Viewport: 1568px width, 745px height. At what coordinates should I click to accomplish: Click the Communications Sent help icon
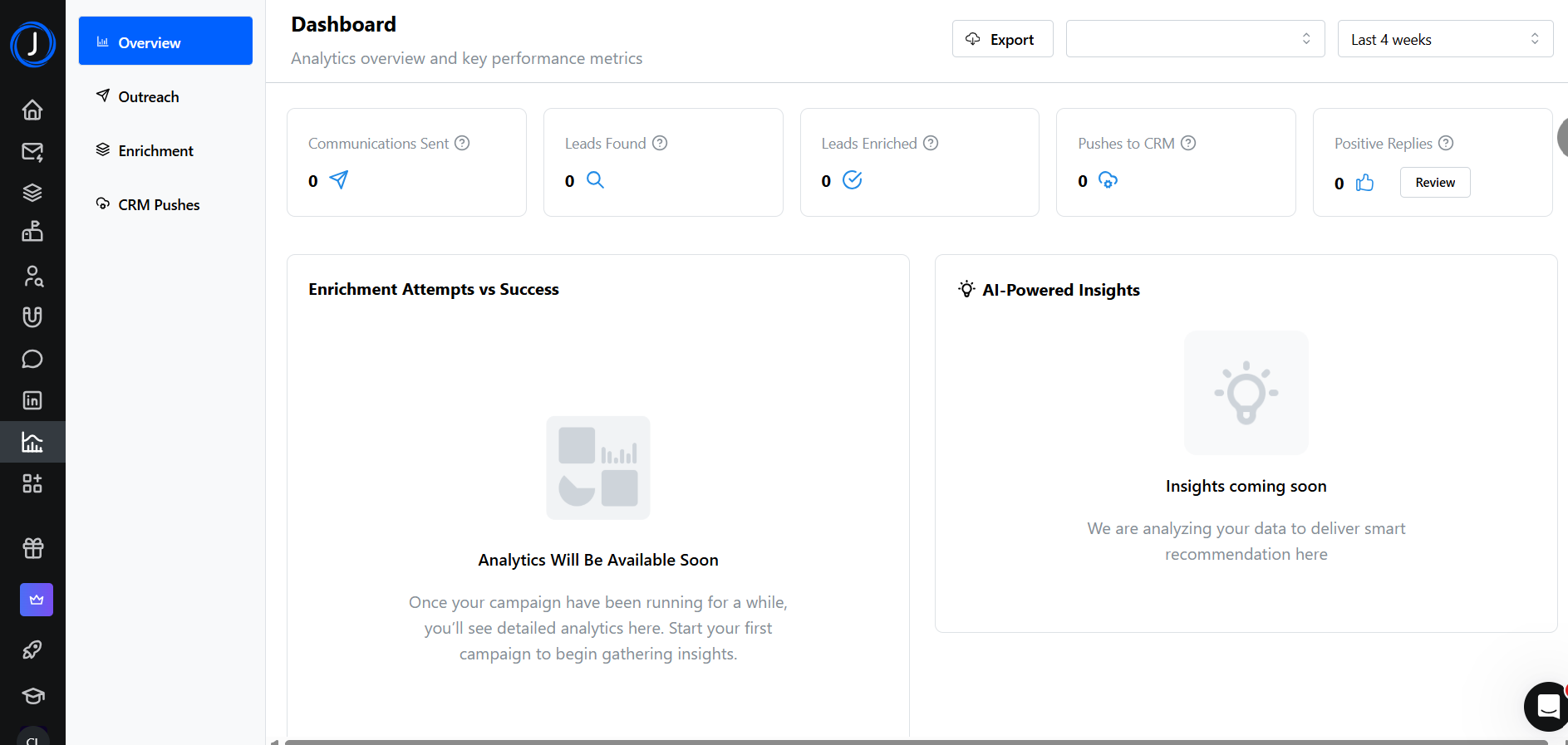(x=462, y=143)
